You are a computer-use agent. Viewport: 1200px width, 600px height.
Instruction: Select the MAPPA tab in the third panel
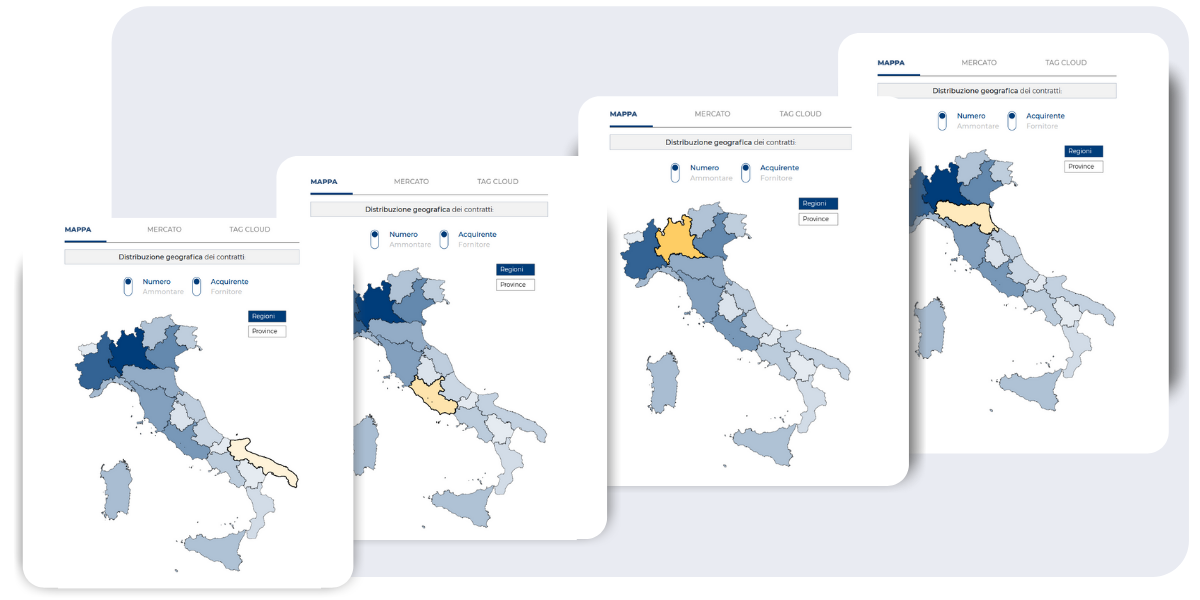click(x=625, y=114)
